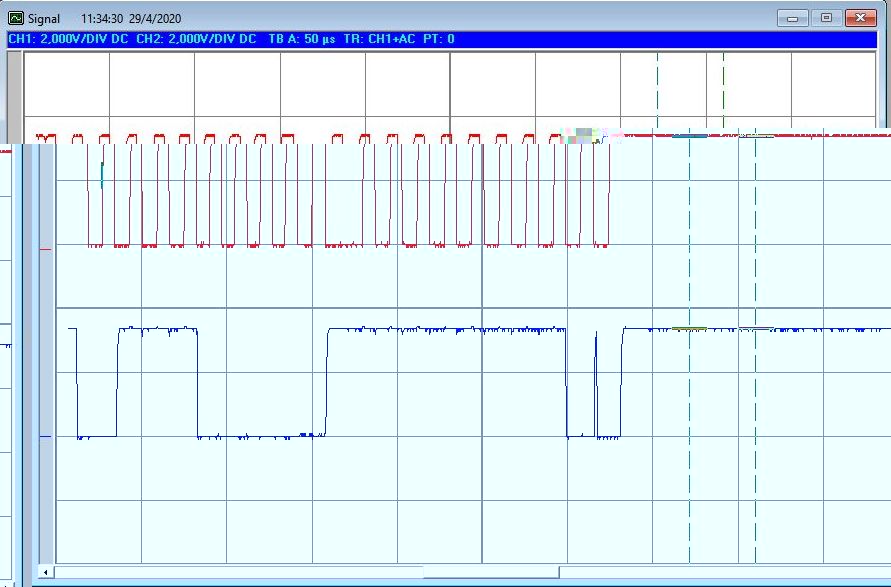This screenshot has width=891, height=587.
Task: Click the Signal window oscilloscope icon
Action: click(16, 18)
